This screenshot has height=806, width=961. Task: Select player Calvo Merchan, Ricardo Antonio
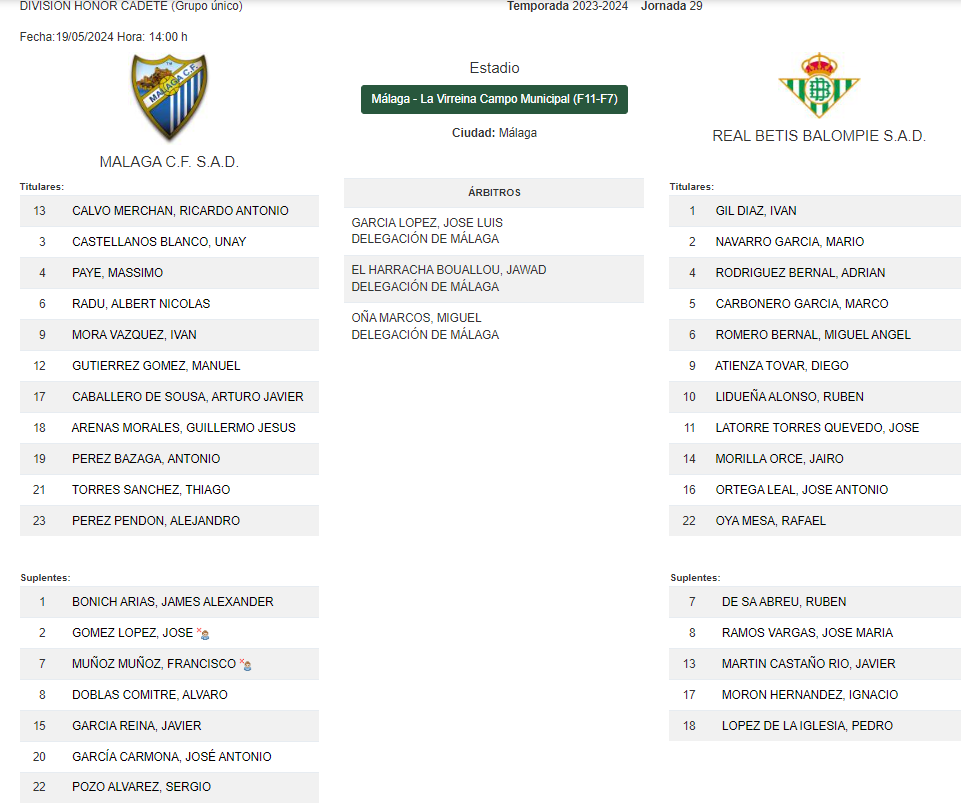point(169,211)
